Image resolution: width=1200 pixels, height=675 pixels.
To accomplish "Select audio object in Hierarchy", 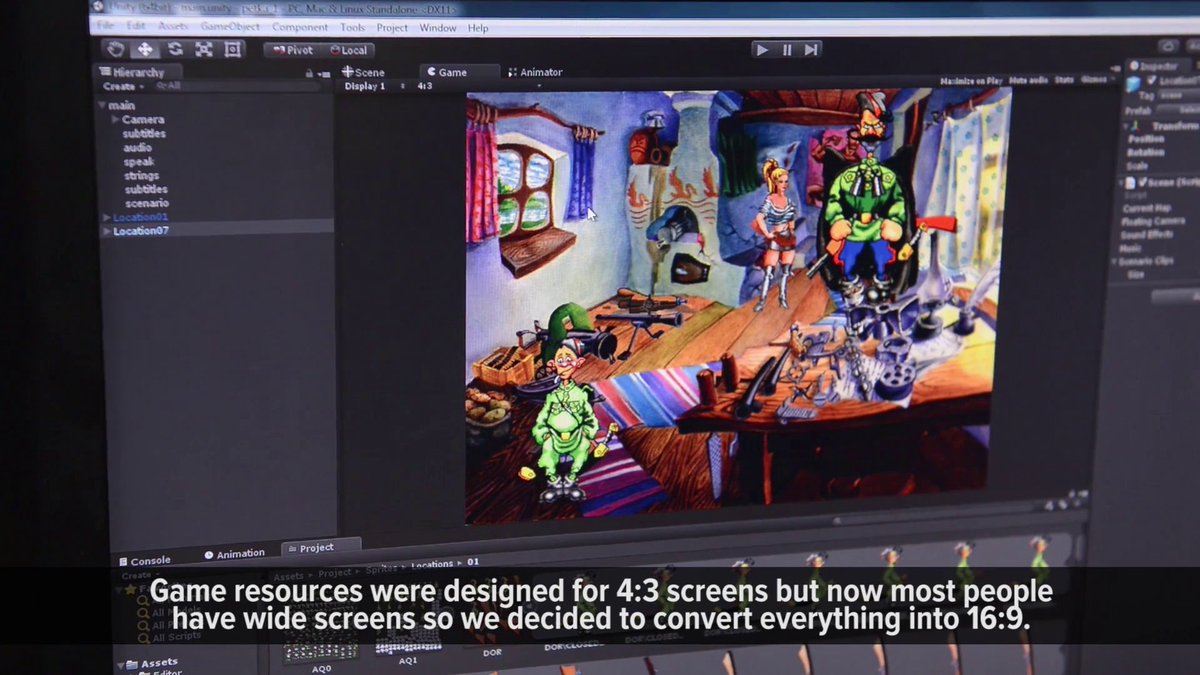I will point(138,148).
